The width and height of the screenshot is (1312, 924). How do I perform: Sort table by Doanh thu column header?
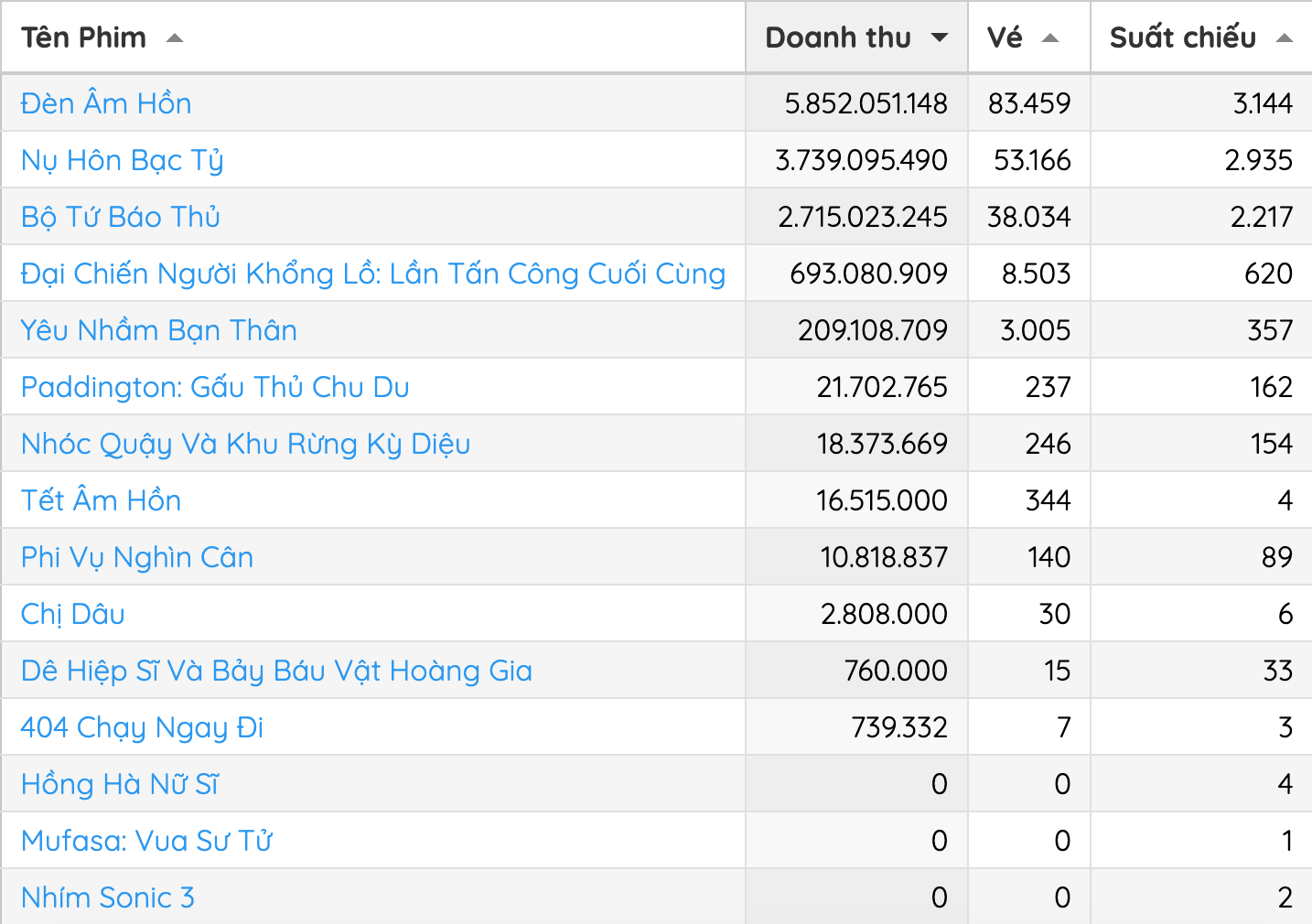838,38
